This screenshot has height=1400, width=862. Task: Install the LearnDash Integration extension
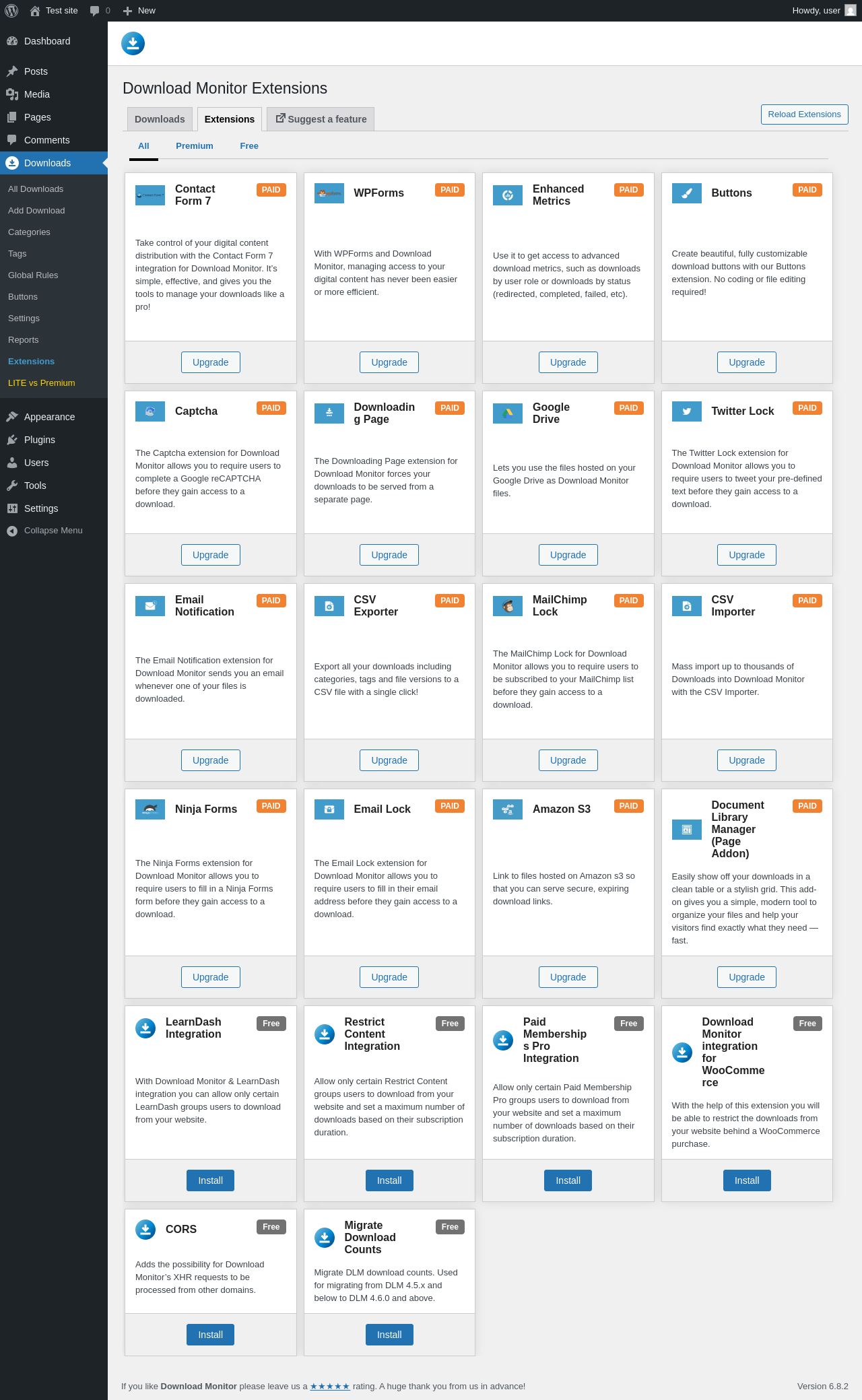tap(211, 1180)
